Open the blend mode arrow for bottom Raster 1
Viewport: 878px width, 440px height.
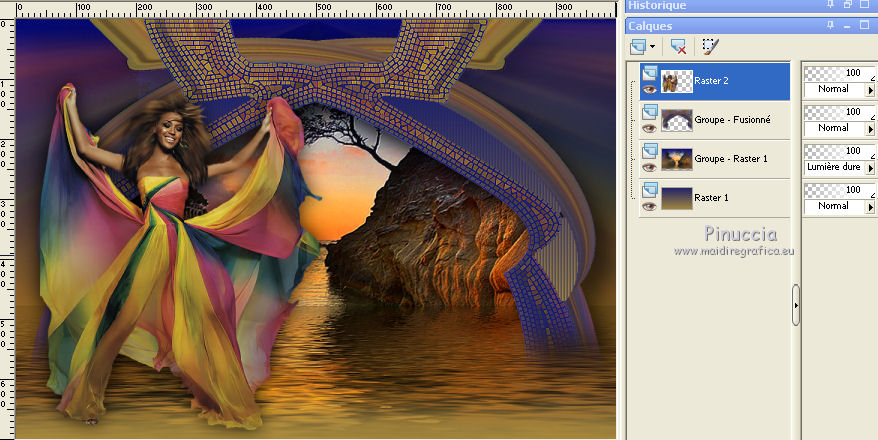(x=870, y=207)
